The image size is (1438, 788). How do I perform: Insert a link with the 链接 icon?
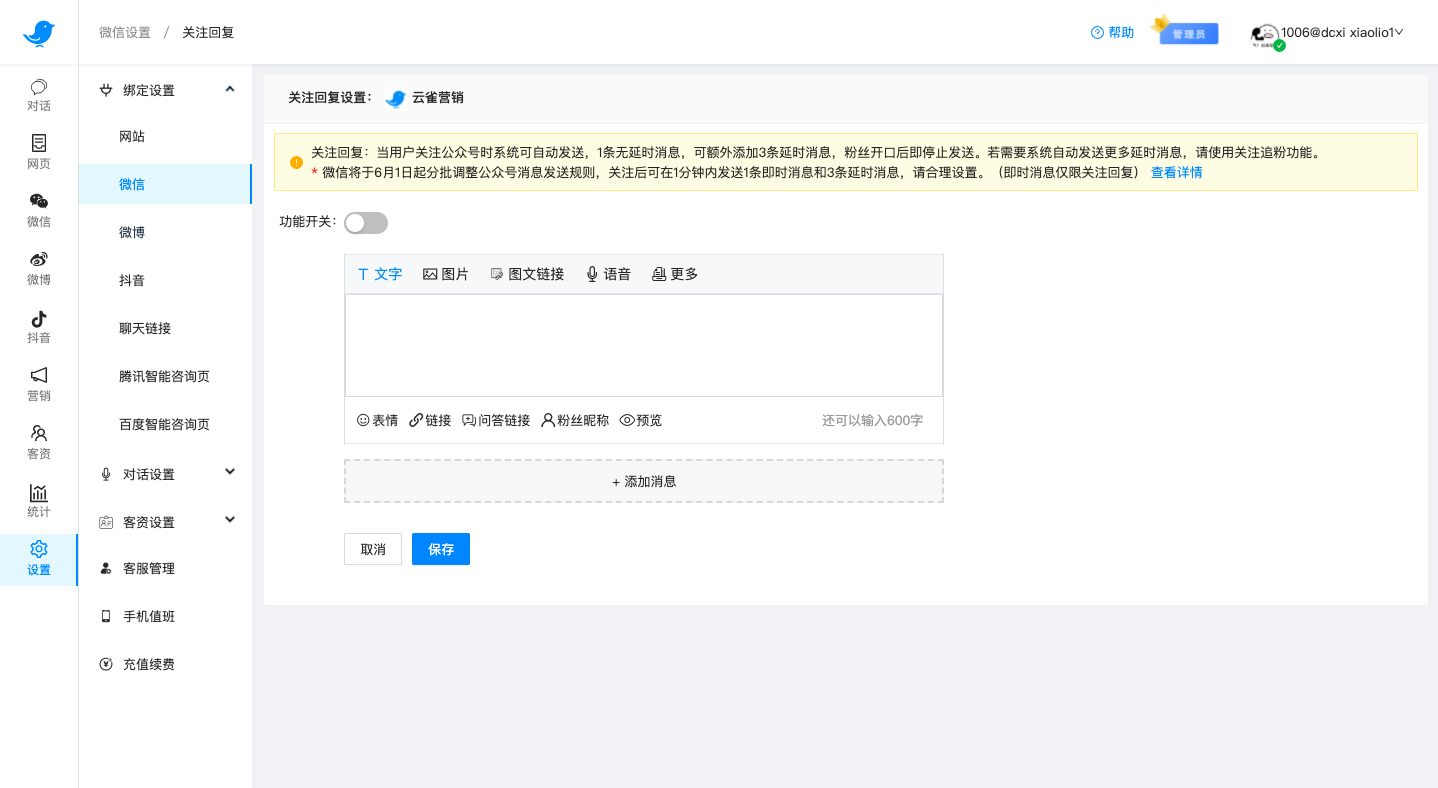(430, 420)
